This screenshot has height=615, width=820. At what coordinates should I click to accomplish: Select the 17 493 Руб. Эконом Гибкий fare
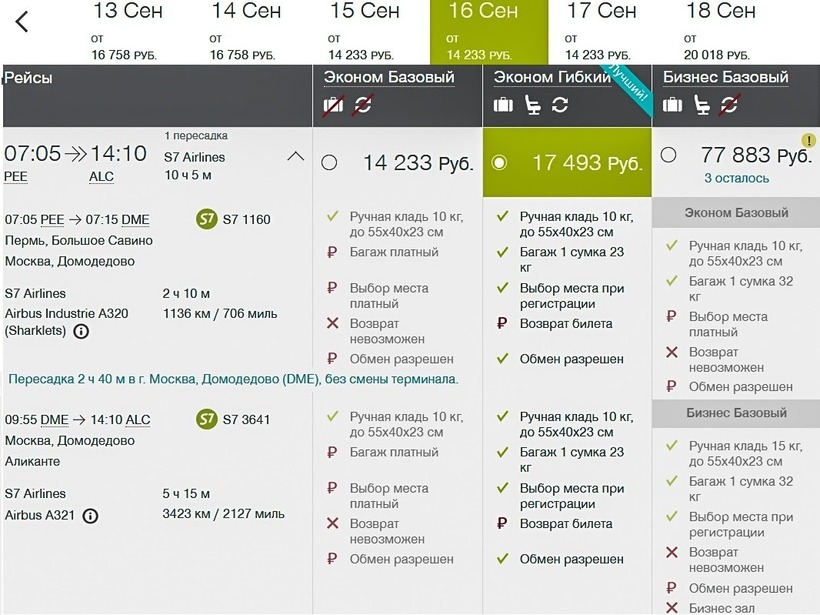pyautogui.click(x=500, y=163)
